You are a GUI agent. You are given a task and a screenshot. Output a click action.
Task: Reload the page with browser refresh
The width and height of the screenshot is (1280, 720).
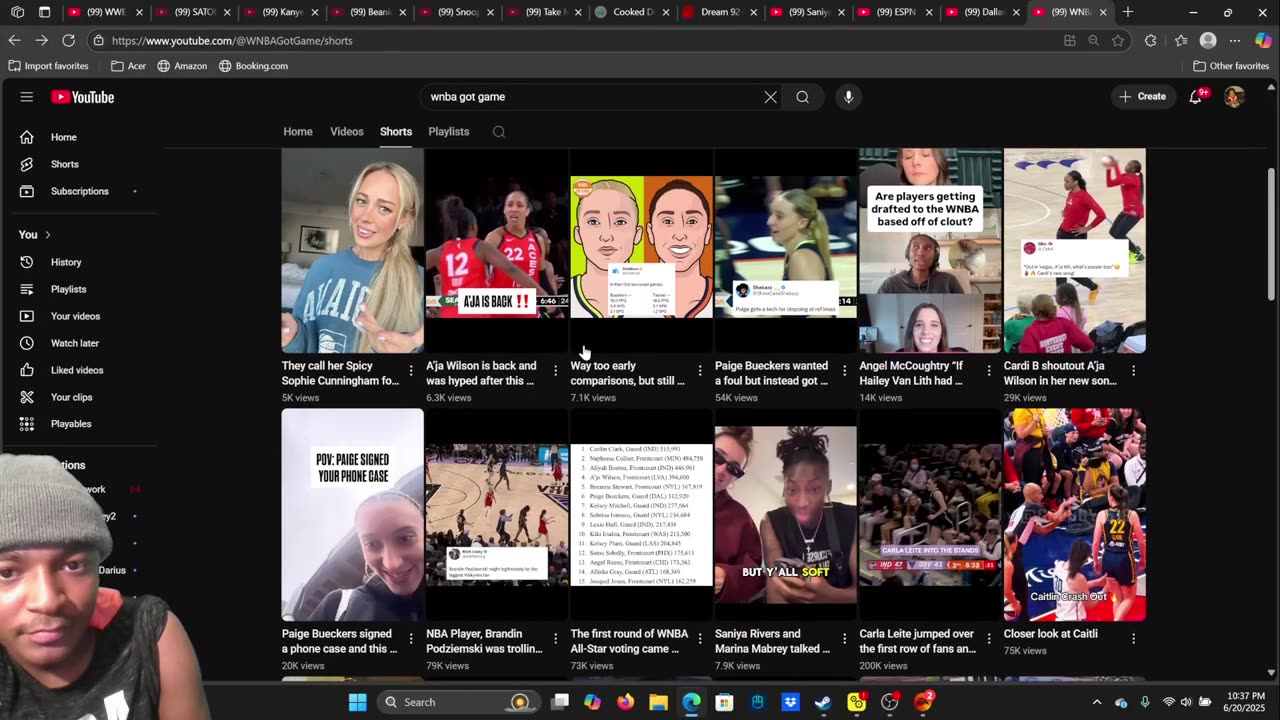(68, 41)
